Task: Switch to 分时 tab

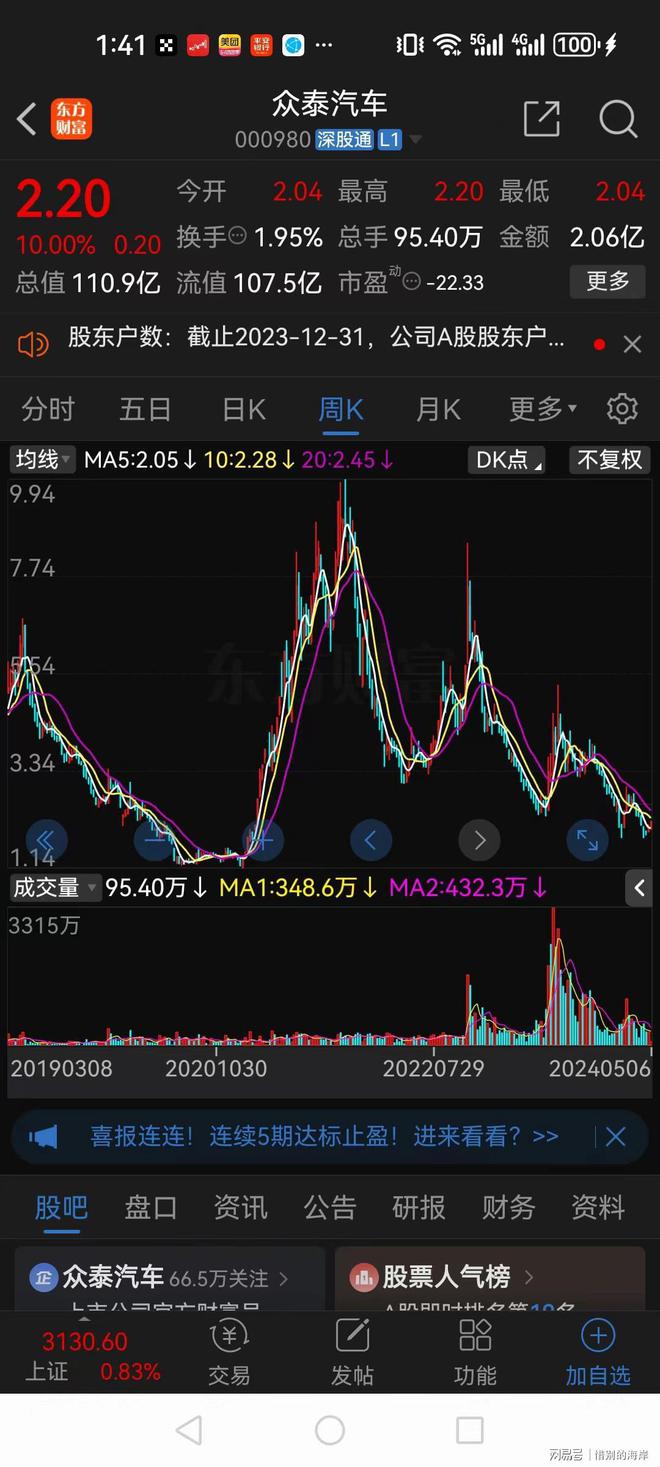Action: pyautogui.click(x=48, y=409)
